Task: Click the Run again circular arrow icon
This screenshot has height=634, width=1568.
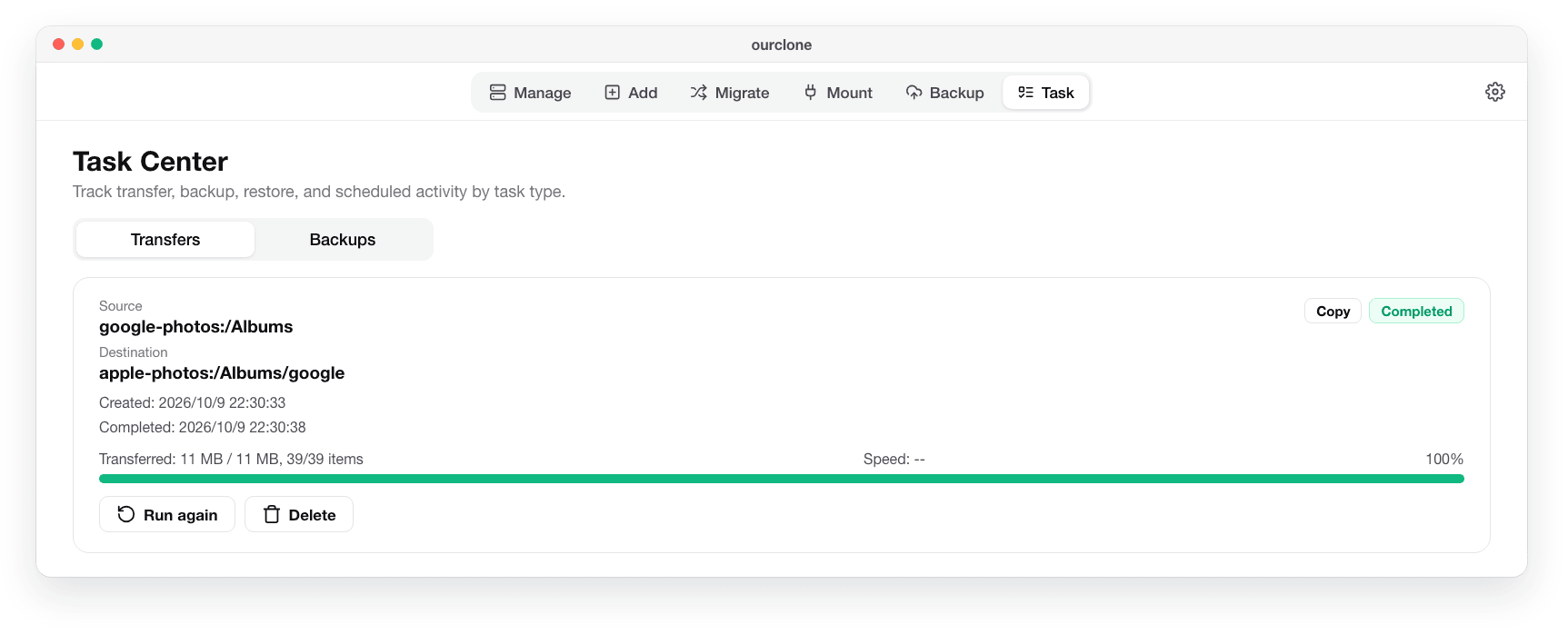Action: click(126, 515)
